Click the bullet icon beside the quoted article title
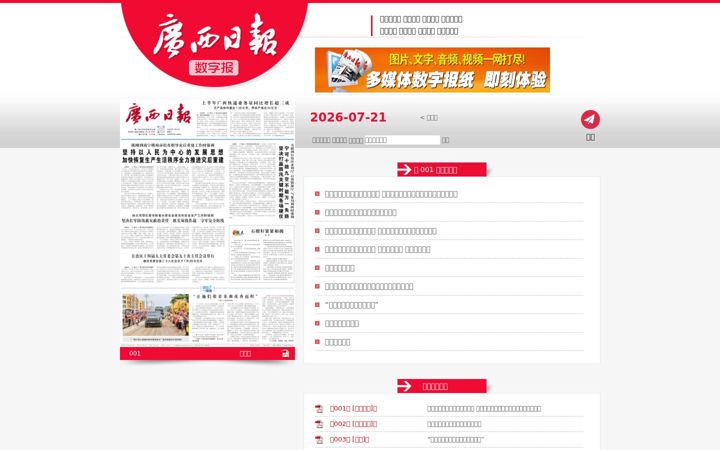The height and width of the screenshot is (450, 720). click(317, 305)
